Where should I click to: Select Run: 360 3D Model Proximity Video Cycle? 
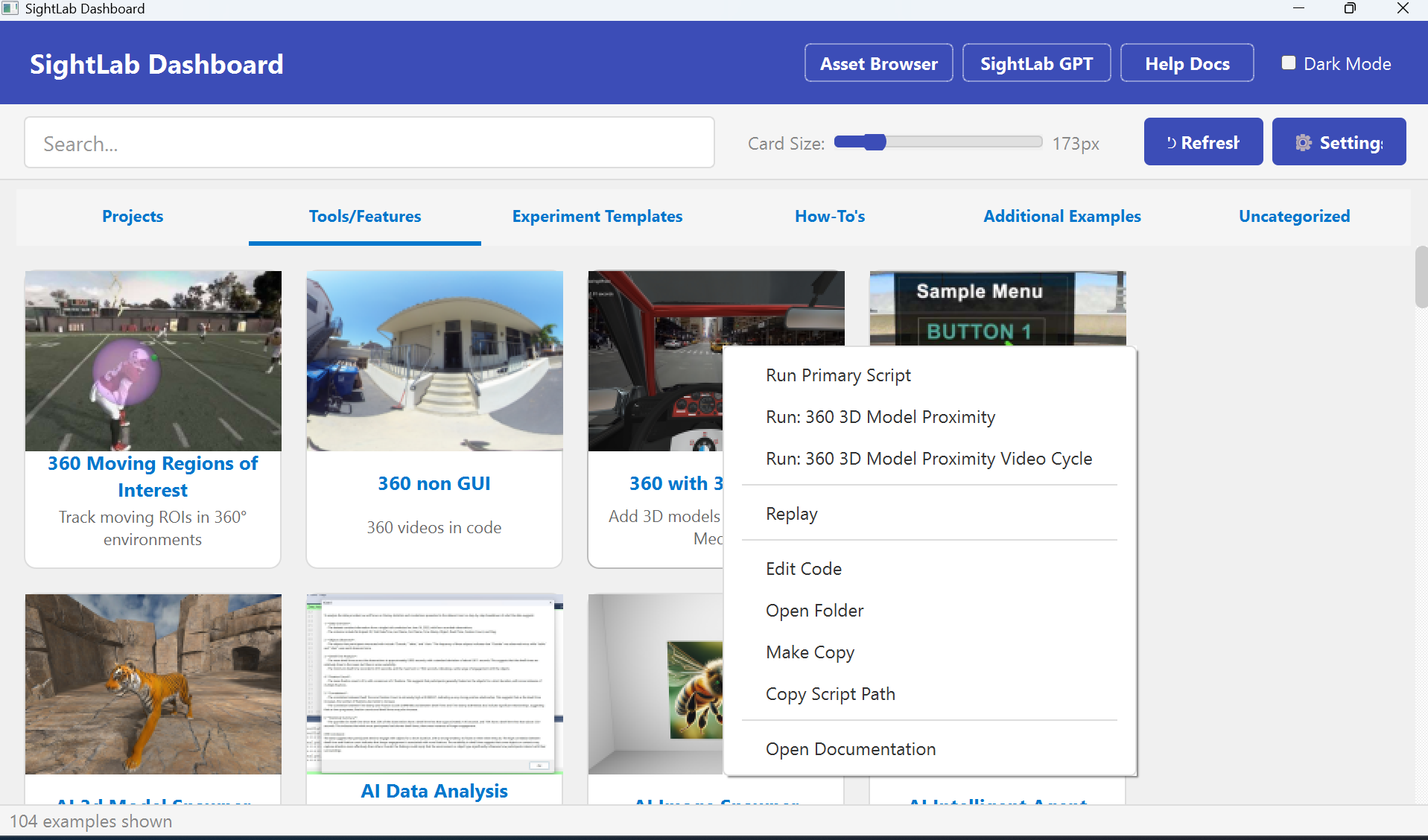pyautogui.click(x=928, y=459)
